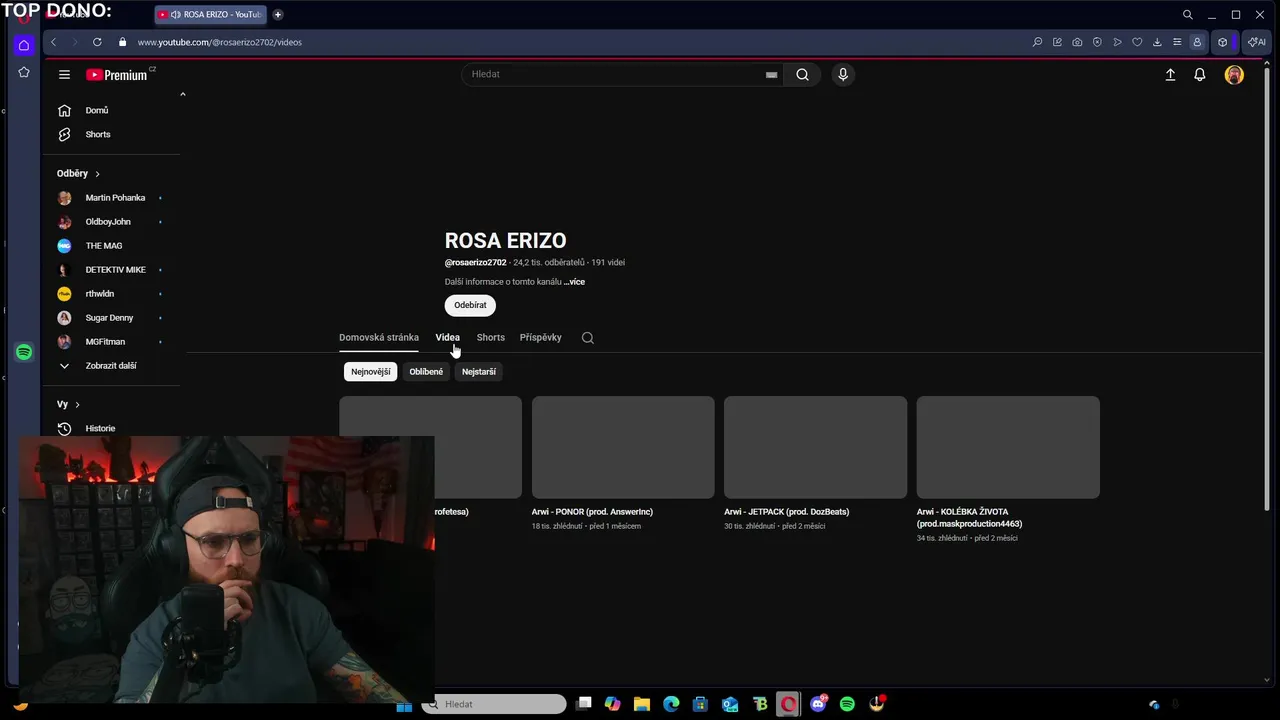
Task: Click the PONOR video thumbnail
Action: click(x=623, y=447)
